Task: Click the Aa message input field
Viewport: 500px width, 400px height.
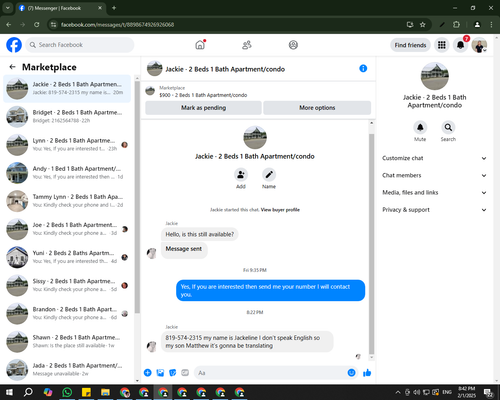Action: click(275, 373)
